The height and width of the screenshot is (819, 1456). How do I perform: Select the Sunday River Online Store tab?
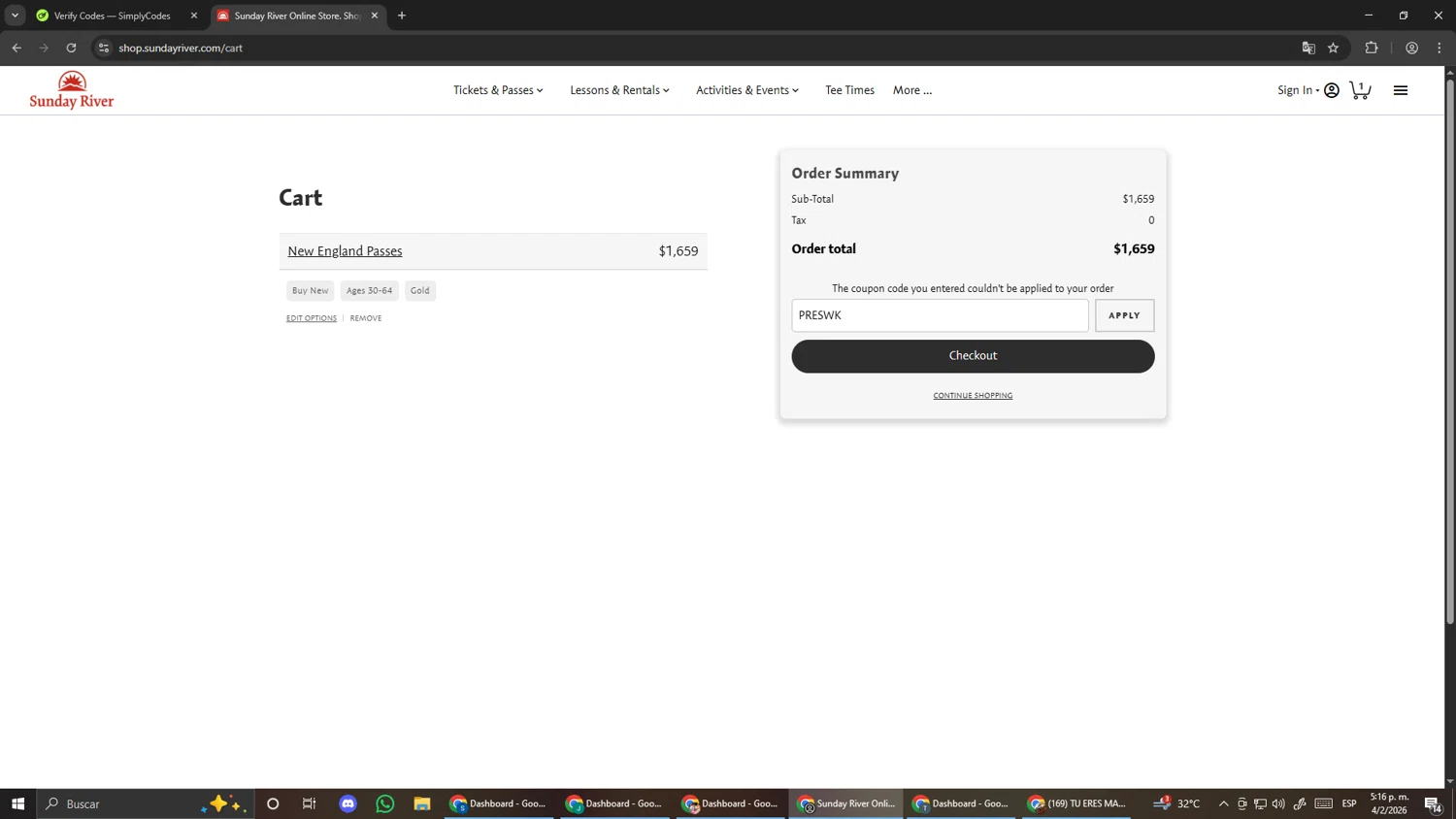[x=297, y=16]
